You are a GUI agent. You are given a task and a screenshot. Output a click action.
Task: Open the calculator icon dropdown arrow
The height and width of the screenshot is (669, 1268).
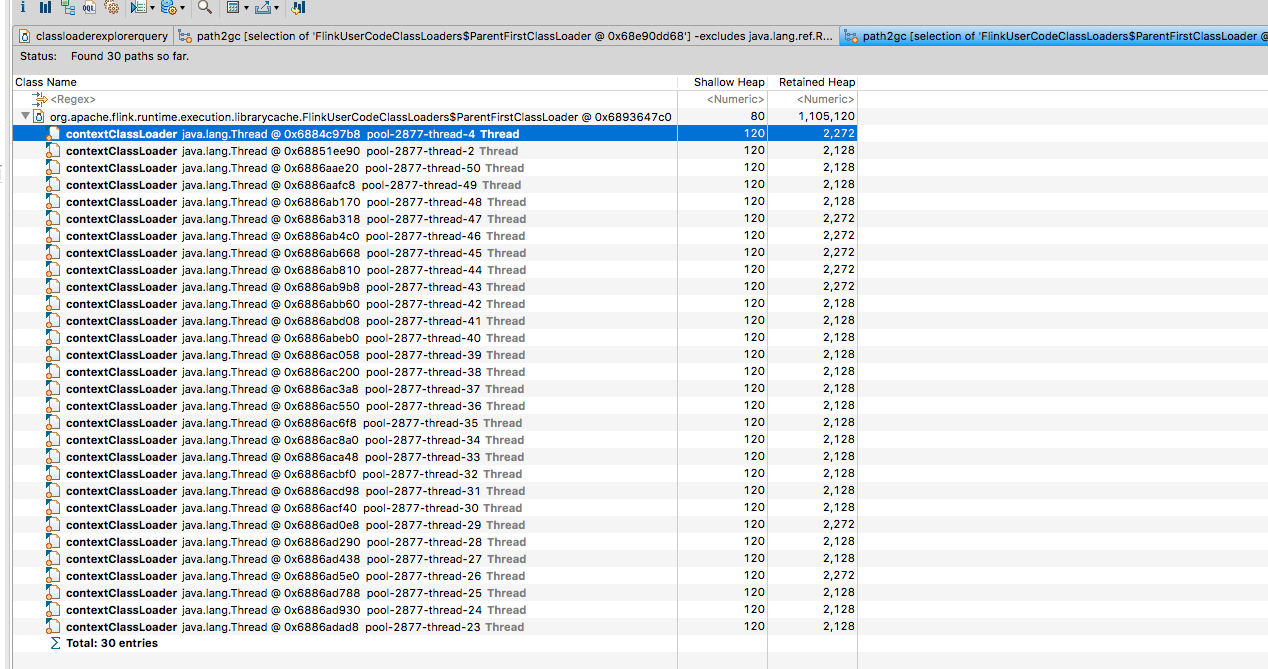[x=246, y=8]
